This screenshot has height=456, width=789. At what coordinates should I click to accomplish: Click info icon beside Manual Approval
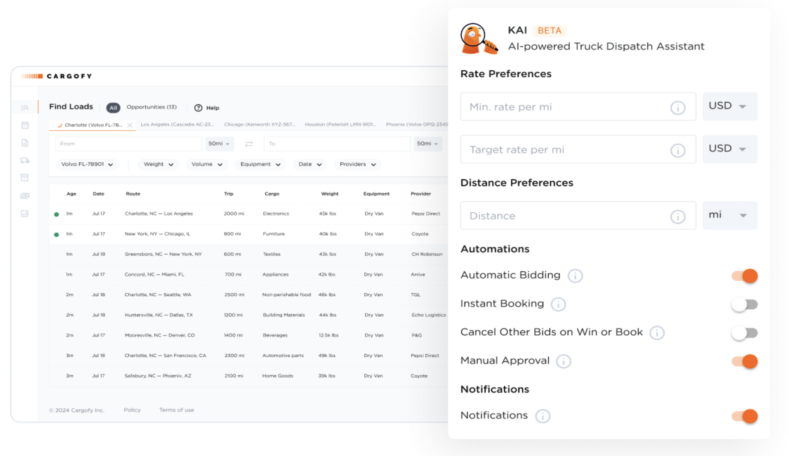click(x=563, y=361)
